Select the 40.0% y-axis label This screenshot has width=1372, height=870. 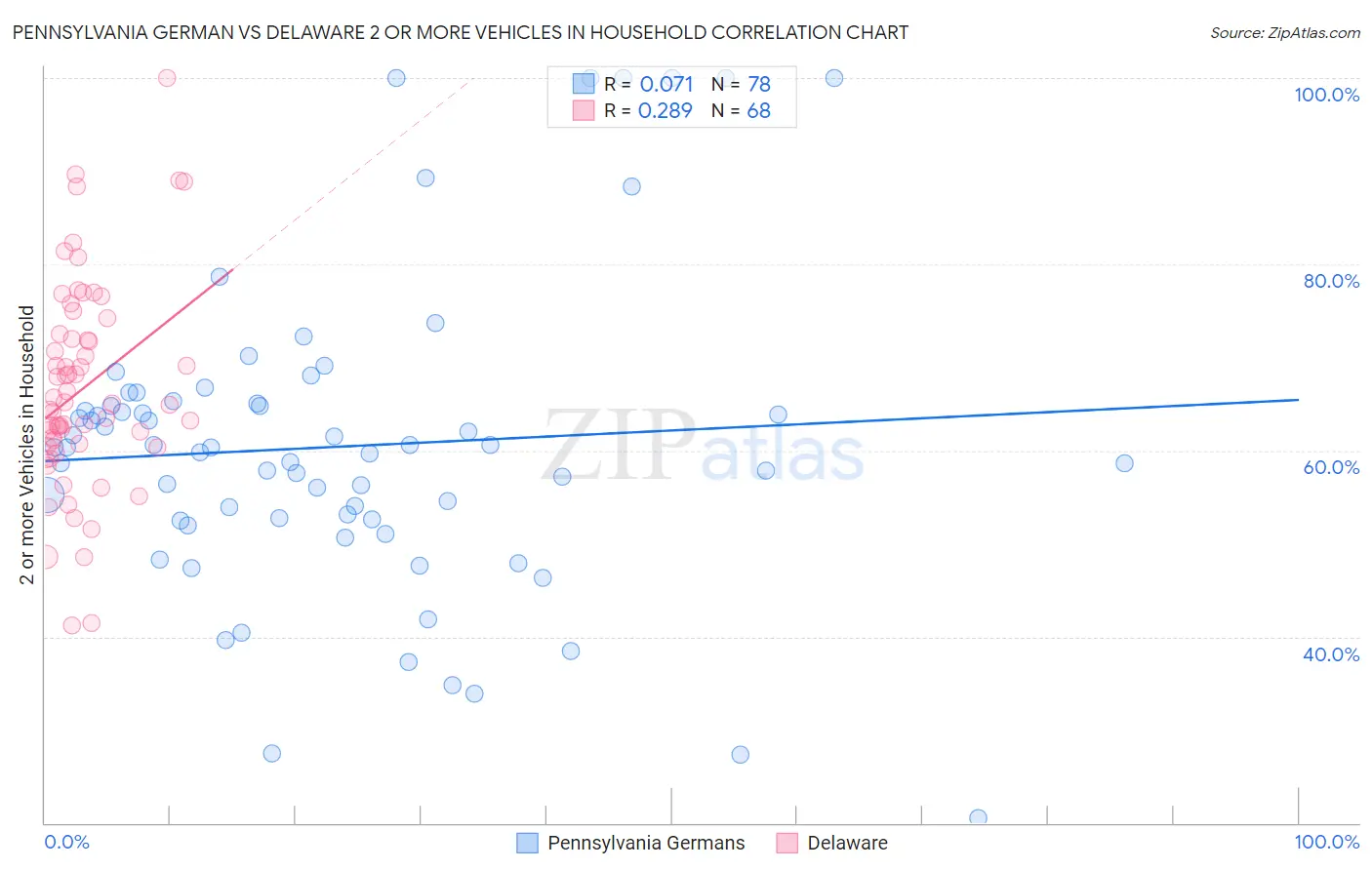pyautogui.click(x=1331, y=654)
